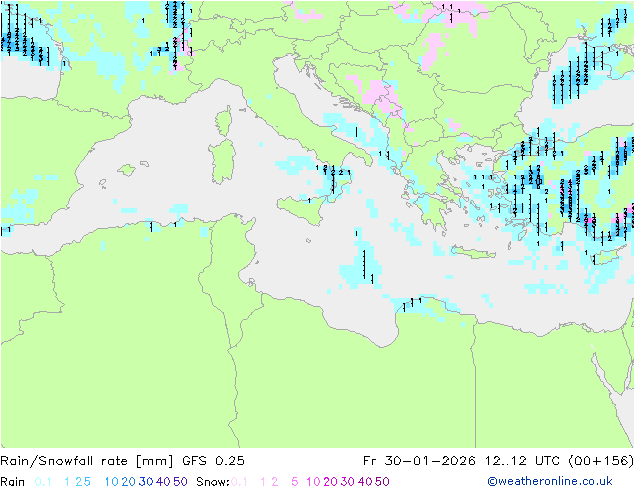Select the rain legend value 30
Image resolution: width=634 pixels, height=490 pixels.
(146, 482)
